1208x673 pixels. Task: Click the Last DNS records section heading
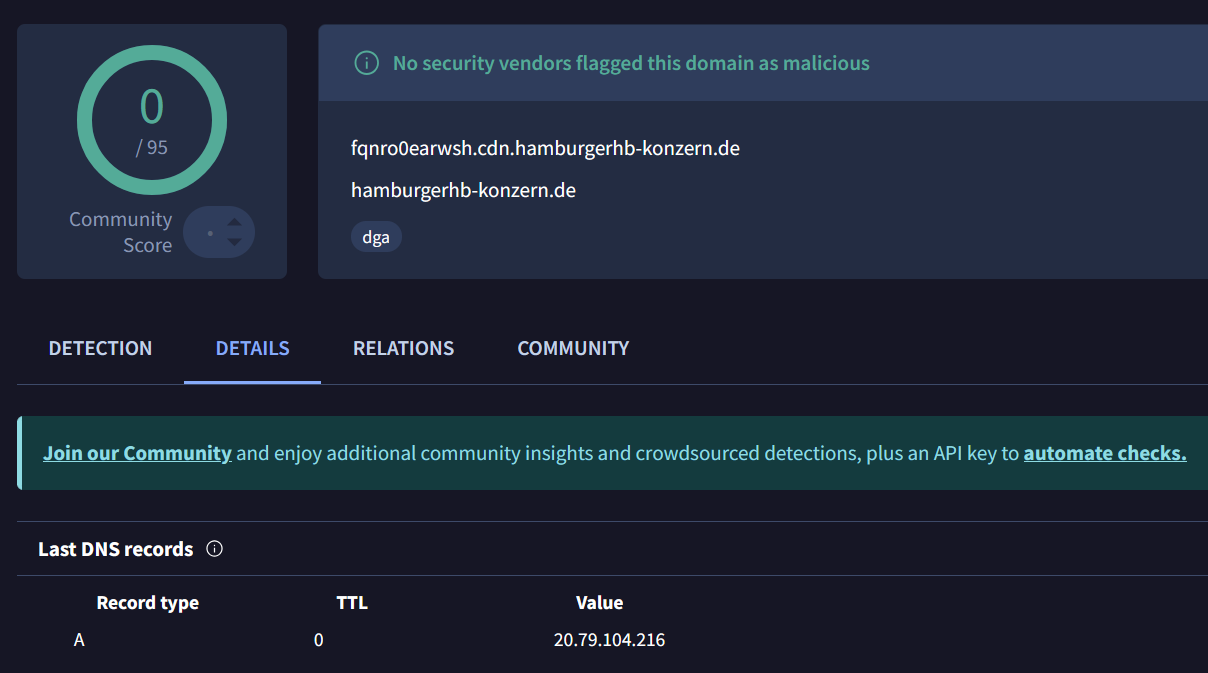tap(116, 549)
